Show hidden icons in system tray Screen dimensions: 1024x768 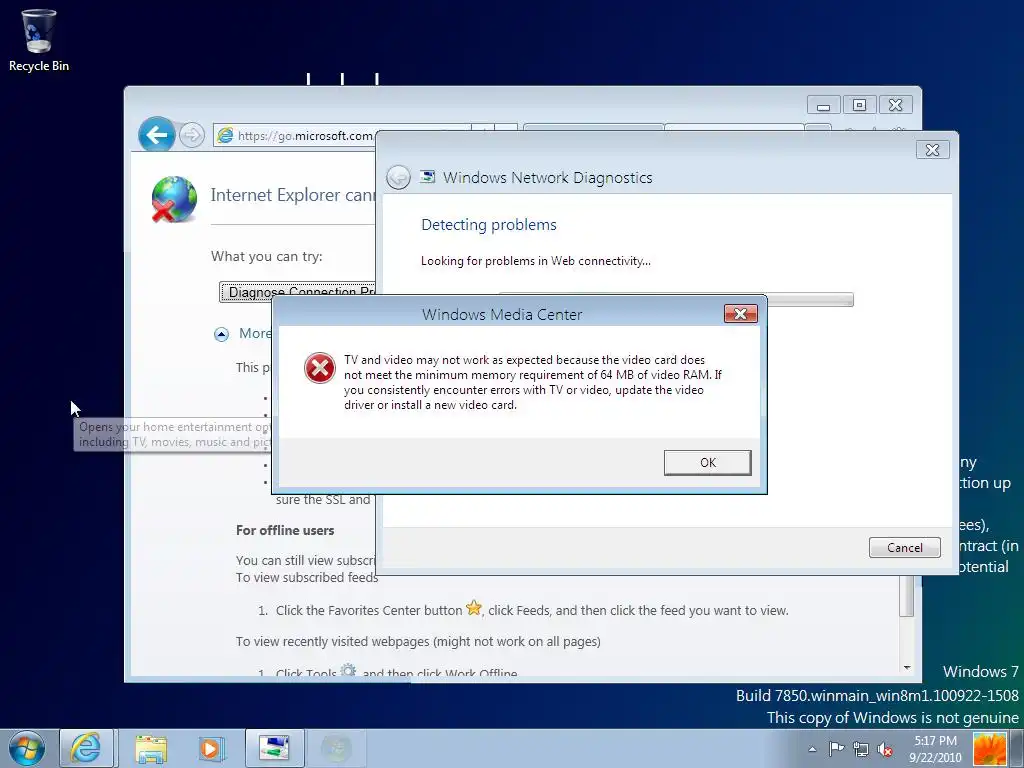pyautogui.click(x=812, y=750)
